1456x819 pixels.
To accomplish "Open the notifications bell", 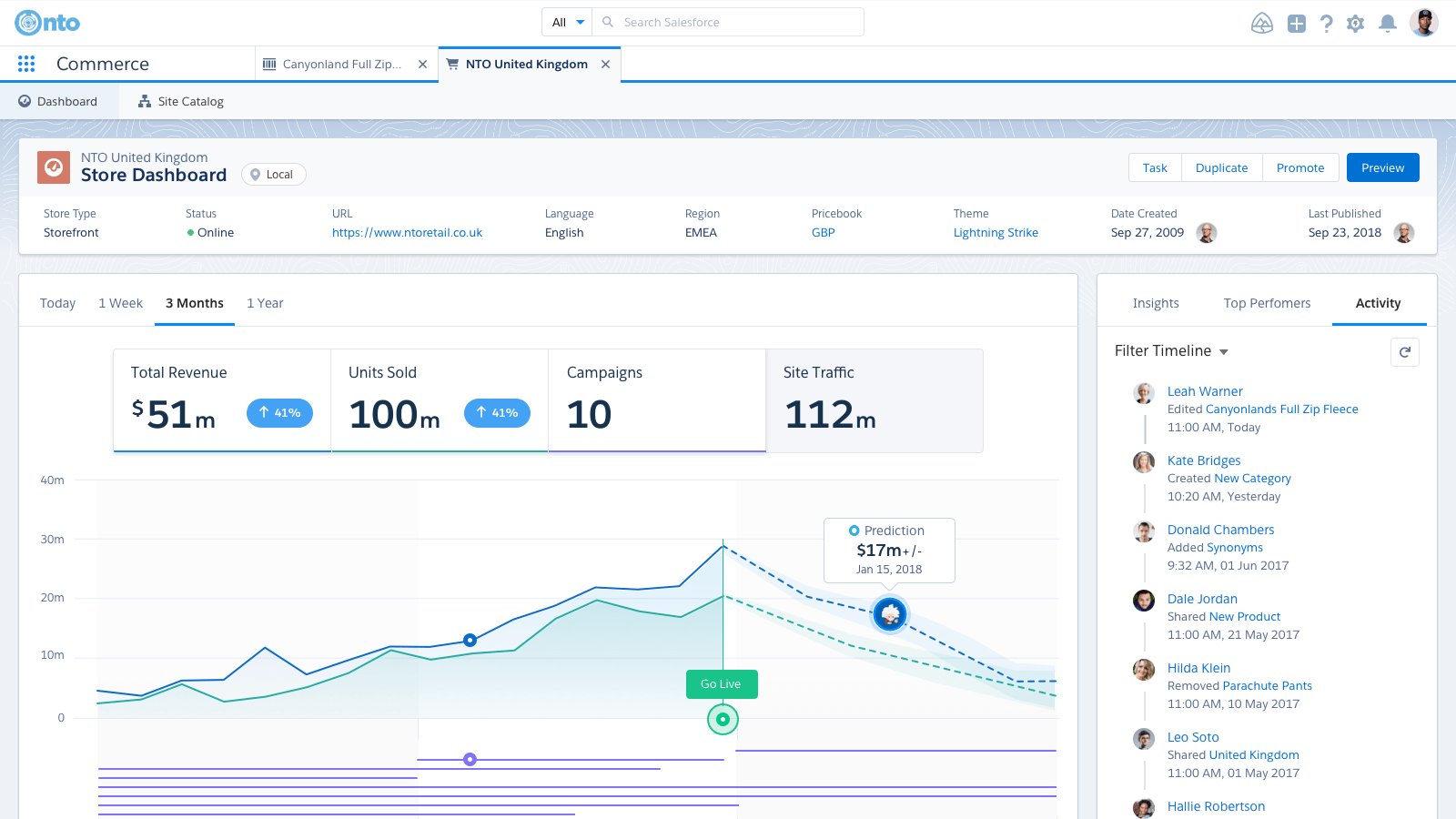I will point(1388,24).
